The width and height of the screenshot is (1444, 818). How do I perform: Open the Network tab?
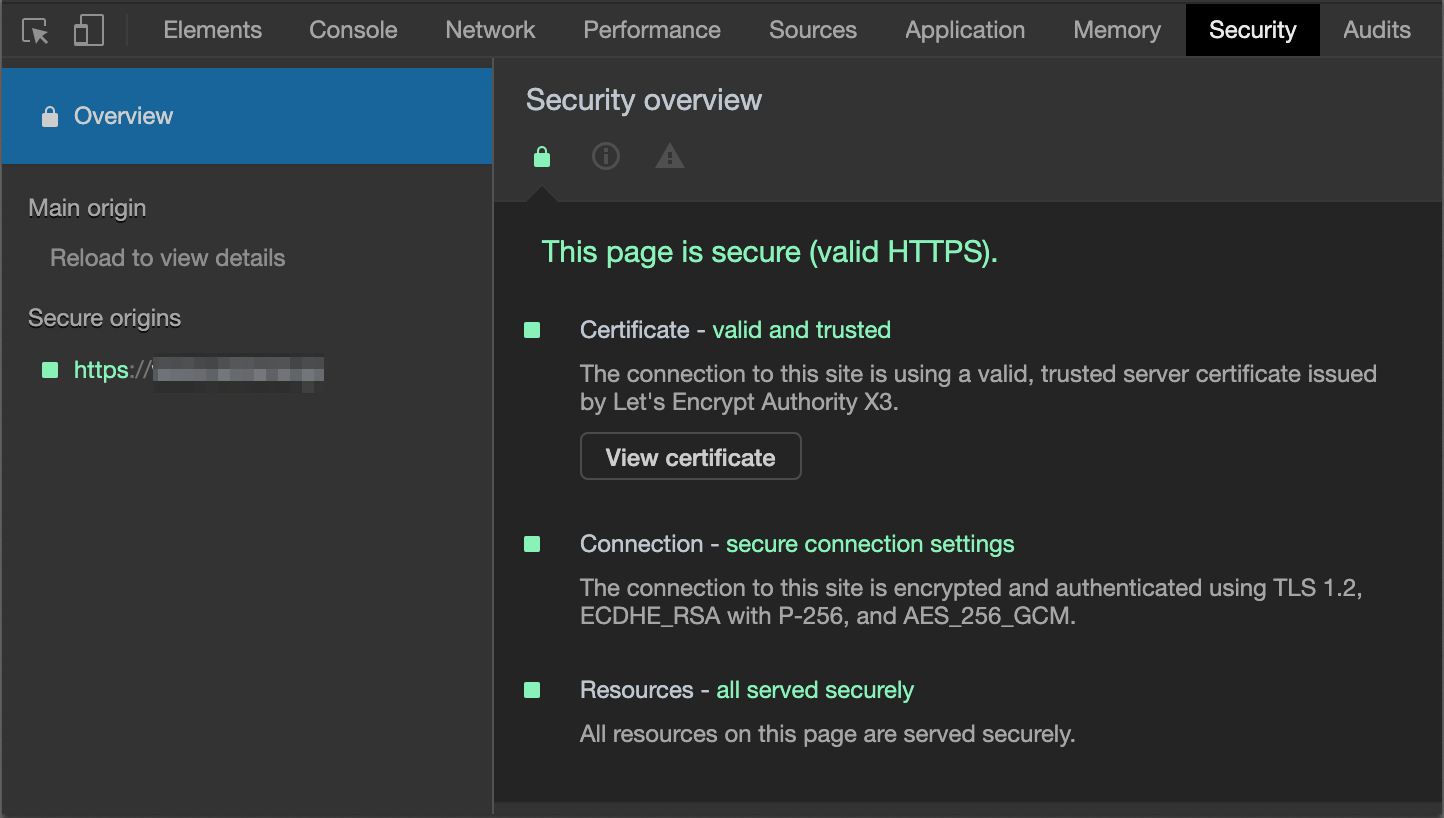point(490,30)
